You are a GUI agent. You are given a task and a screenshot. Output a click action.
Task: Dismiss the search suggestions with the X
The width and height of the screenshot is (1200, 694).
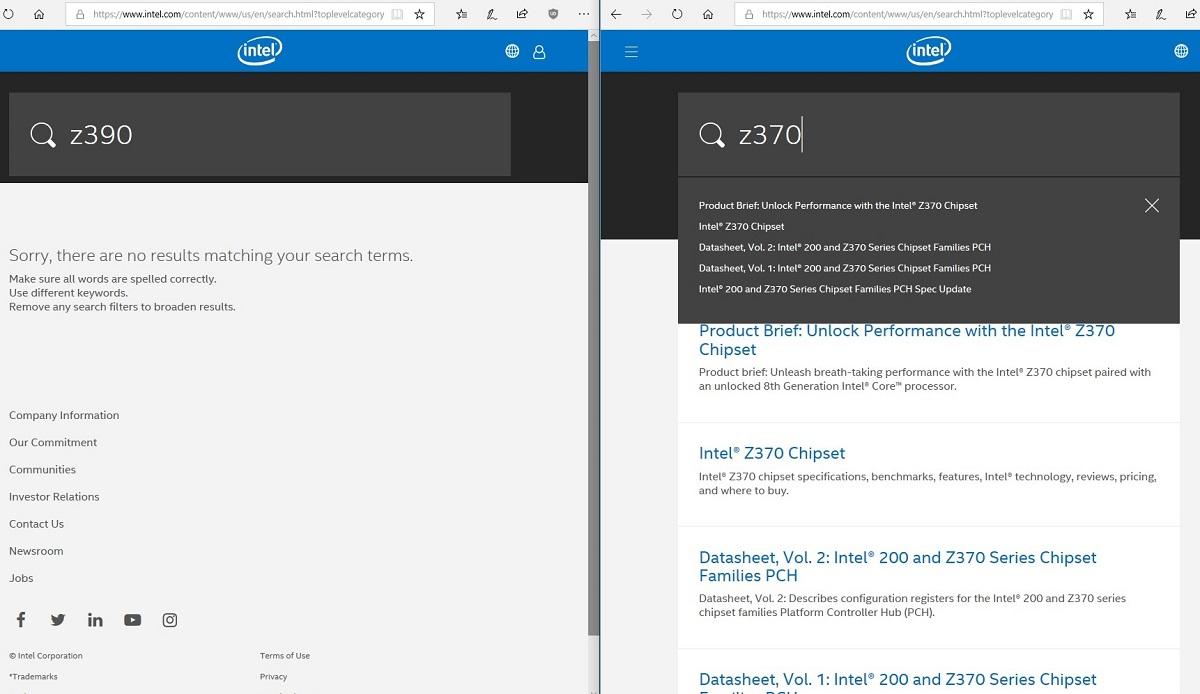[x=1151, y=205]
